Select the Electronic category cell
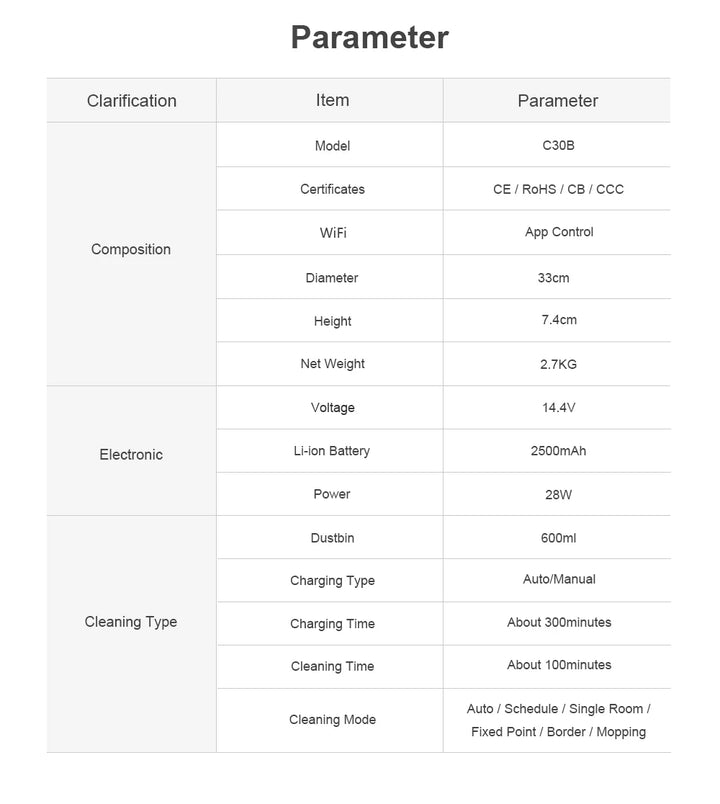Image resolution: width=720 pixels, height=804 pixels. coord(131,454)
